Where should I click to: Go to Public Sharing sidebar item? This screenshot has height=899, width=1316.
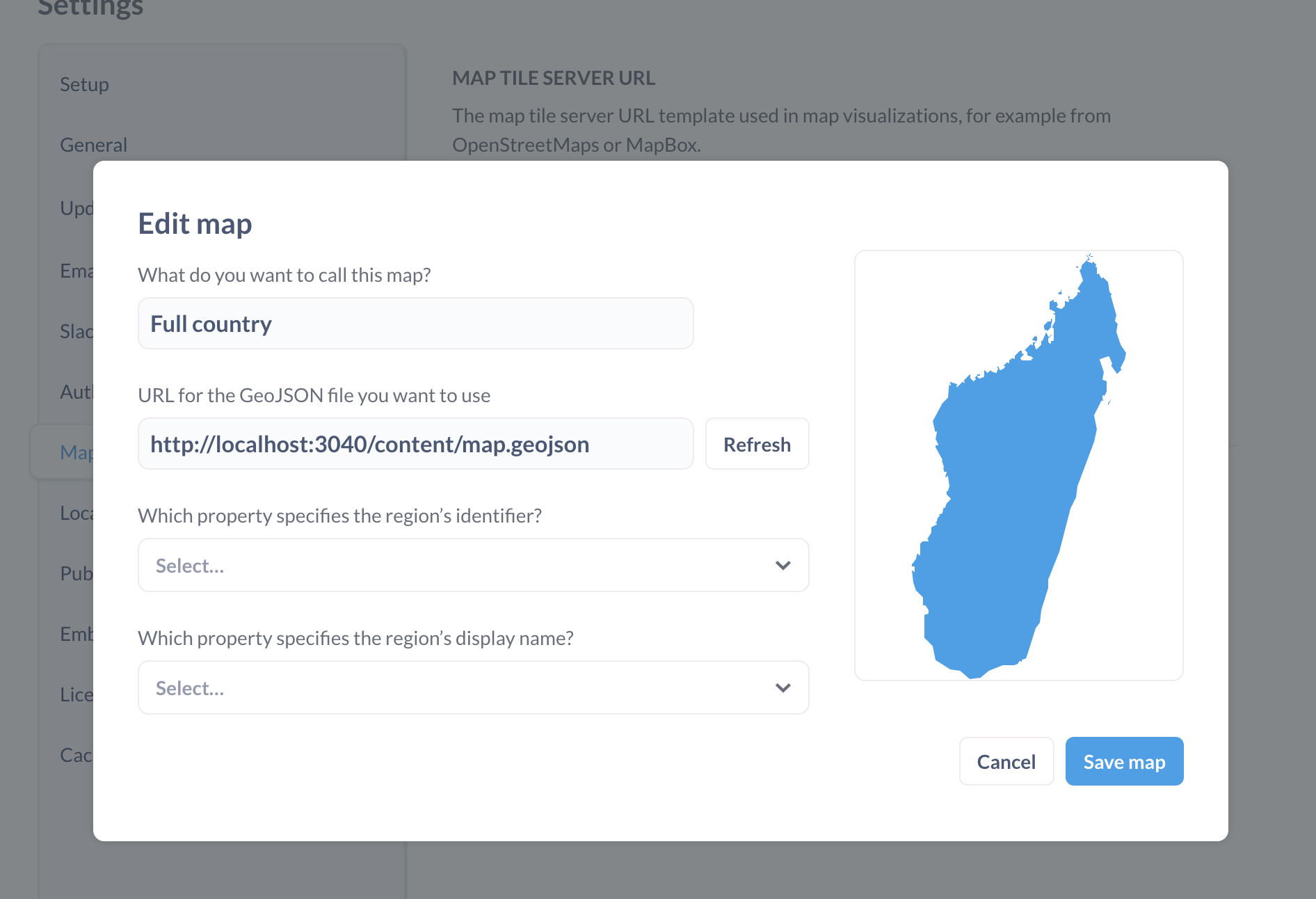[76, 574]
